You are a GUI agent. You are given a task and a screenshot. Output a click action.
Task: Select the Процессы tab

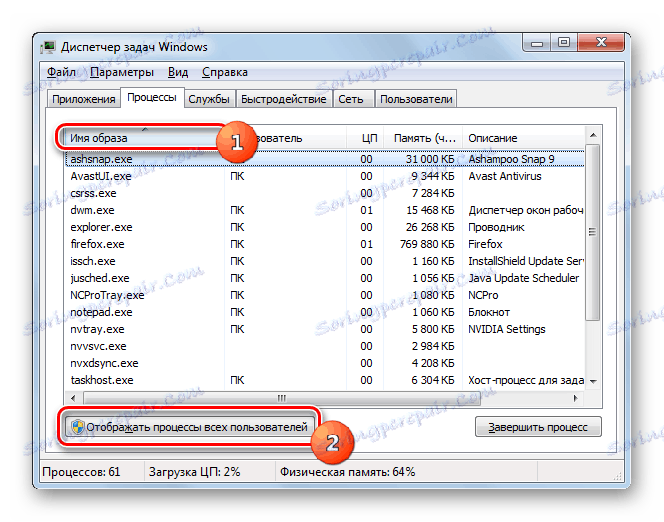pyautogui.click(x=152, y=97)
